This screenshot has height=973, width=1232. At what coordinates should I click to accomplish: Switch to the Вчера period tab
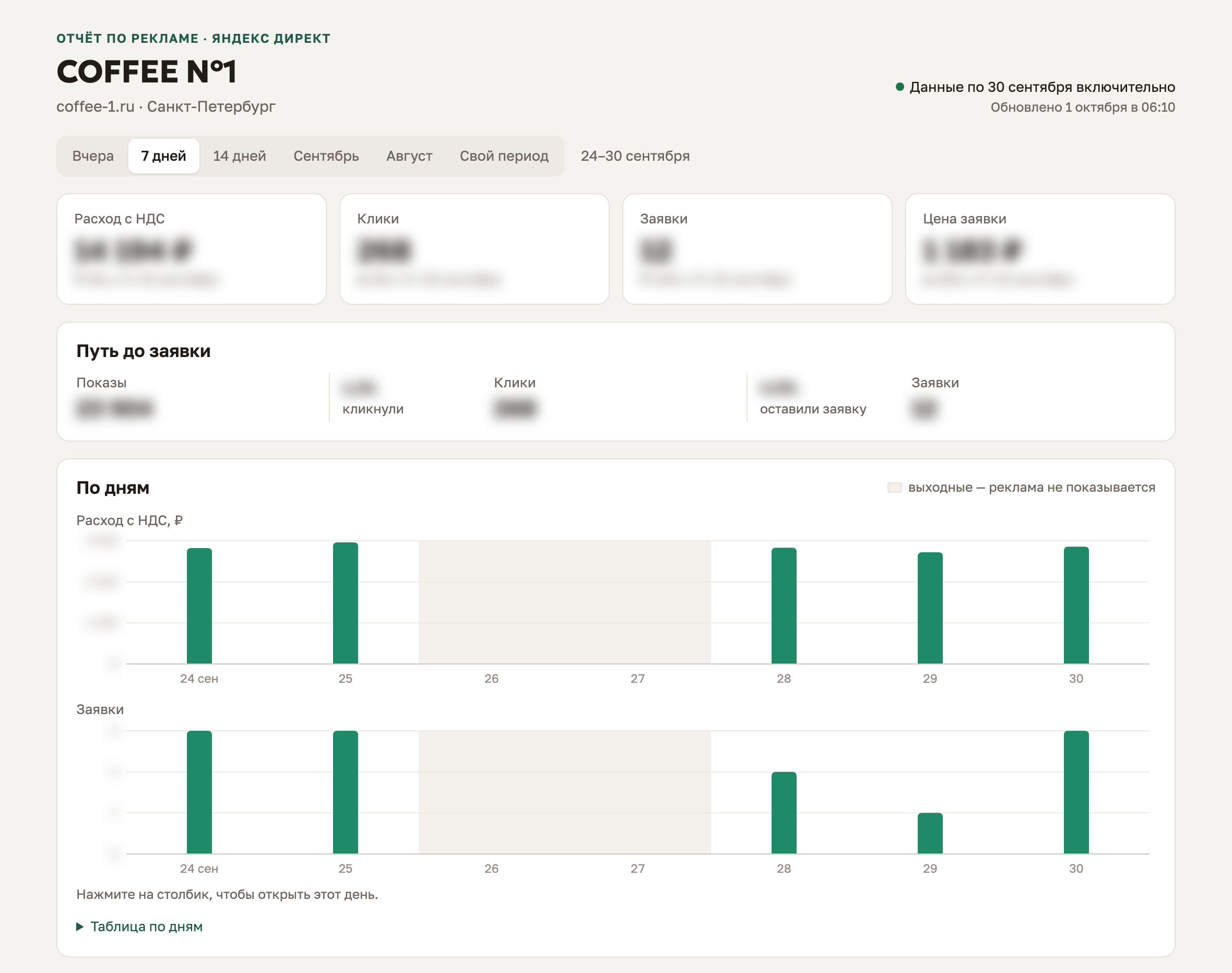click(93, 156)
